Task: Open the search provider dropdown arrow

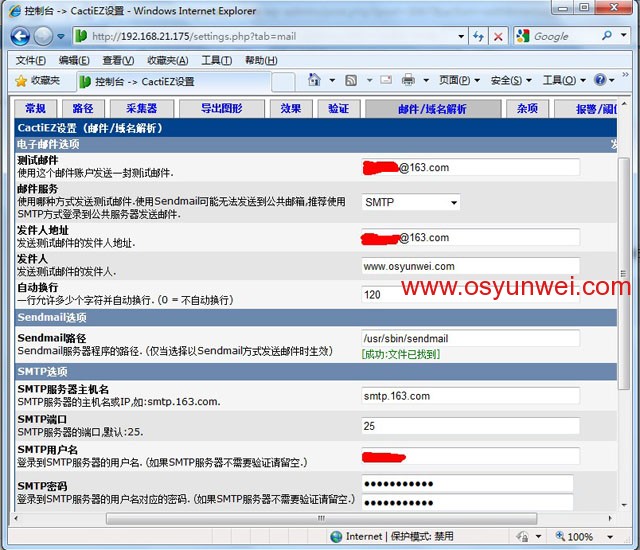Action: click(623, 35)
